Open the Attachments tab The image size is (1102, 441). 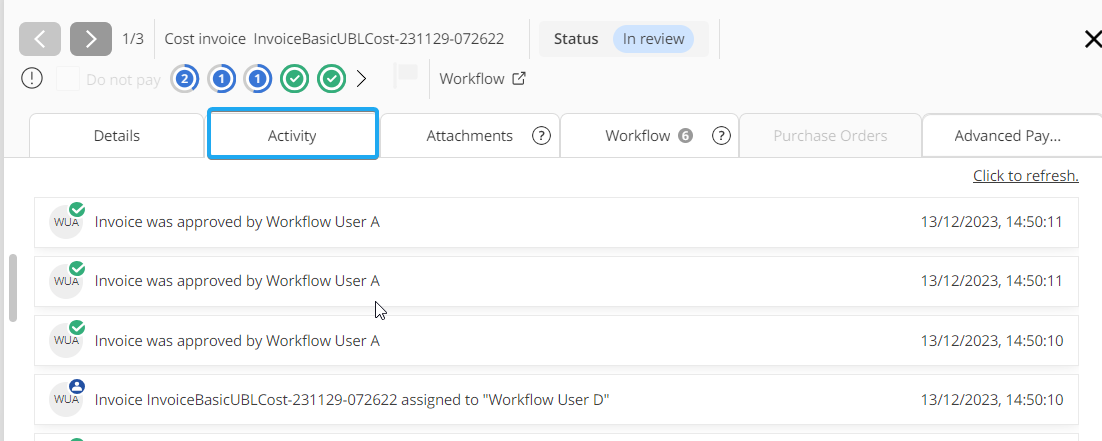tap(469, 136)
